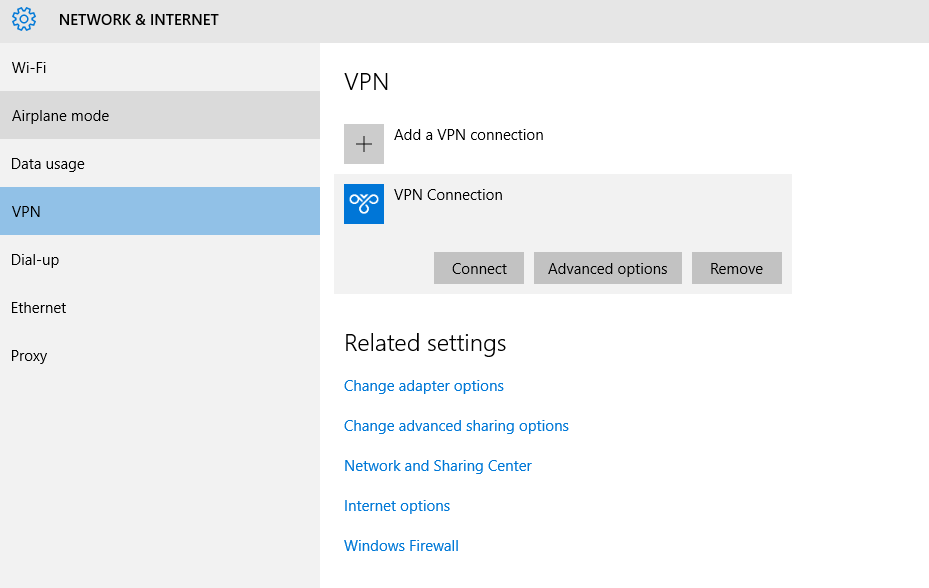This screenshot has width=929, height=588.
Task: Click the NETWORK & INTERNET header title
Action: (x=139, y=20)
